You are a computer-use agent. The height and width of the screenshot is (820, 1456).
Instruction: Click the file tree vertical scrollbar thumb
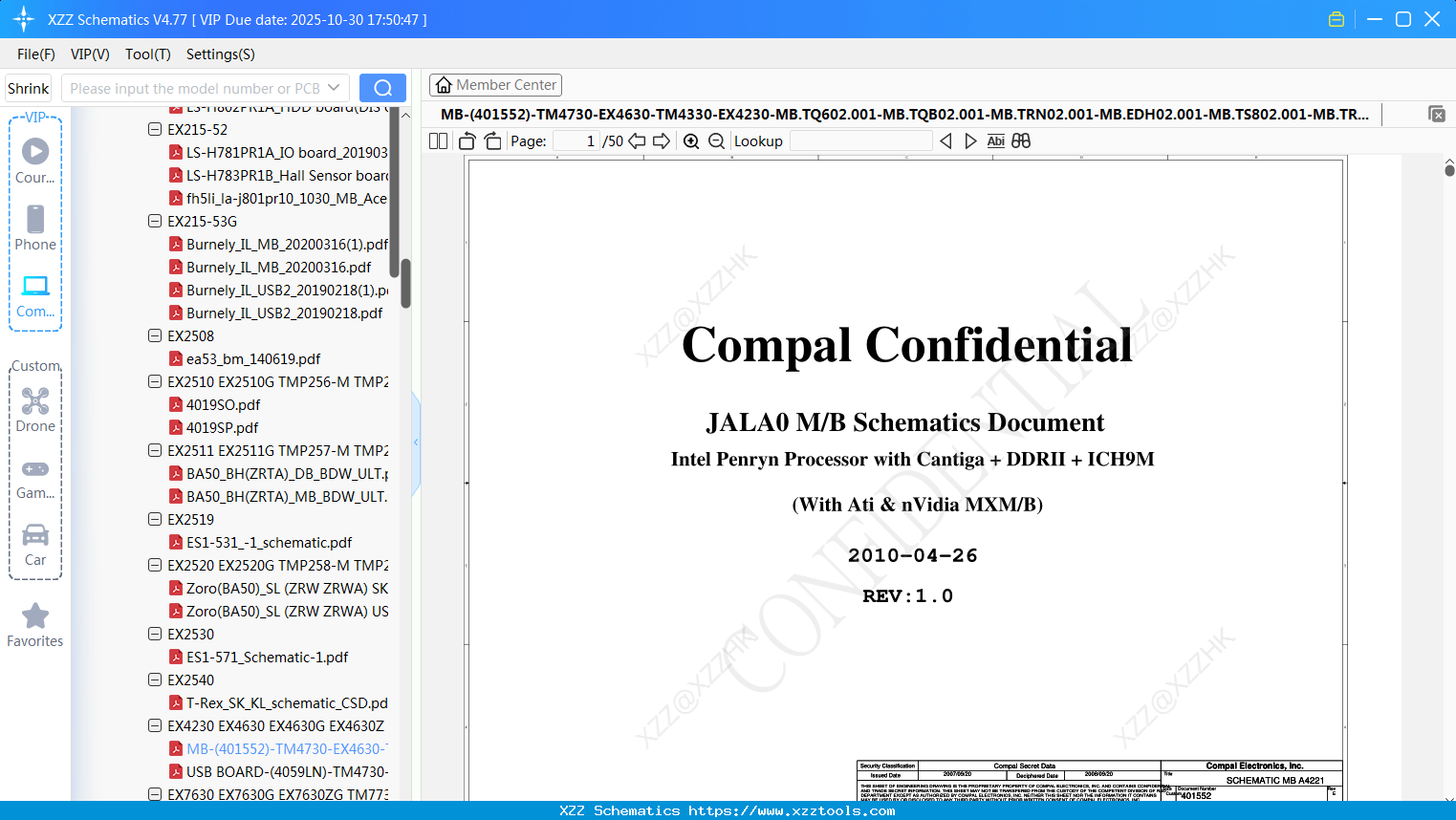pos(405,283)
